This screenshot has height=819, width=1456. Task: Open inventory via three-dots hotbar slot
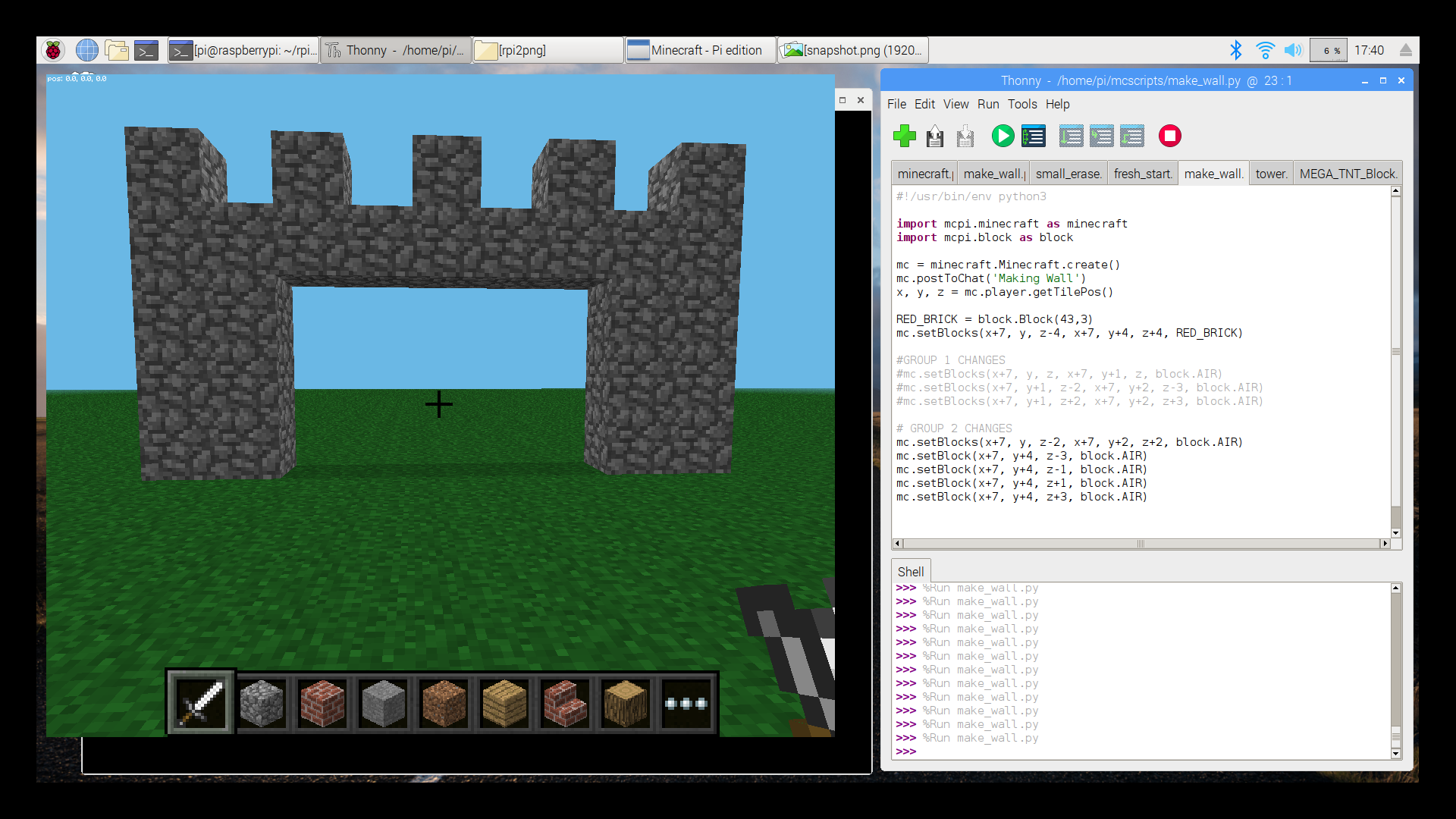click(686, 704)
